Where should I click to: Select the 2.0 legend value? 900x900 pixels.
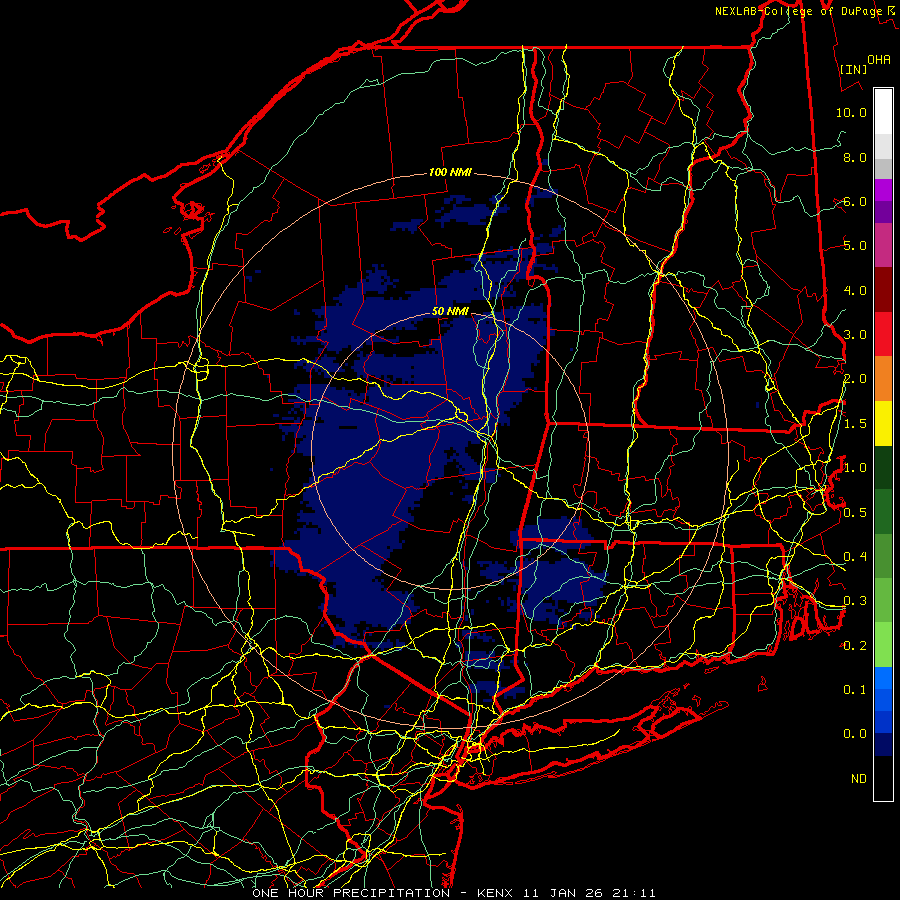855,379
